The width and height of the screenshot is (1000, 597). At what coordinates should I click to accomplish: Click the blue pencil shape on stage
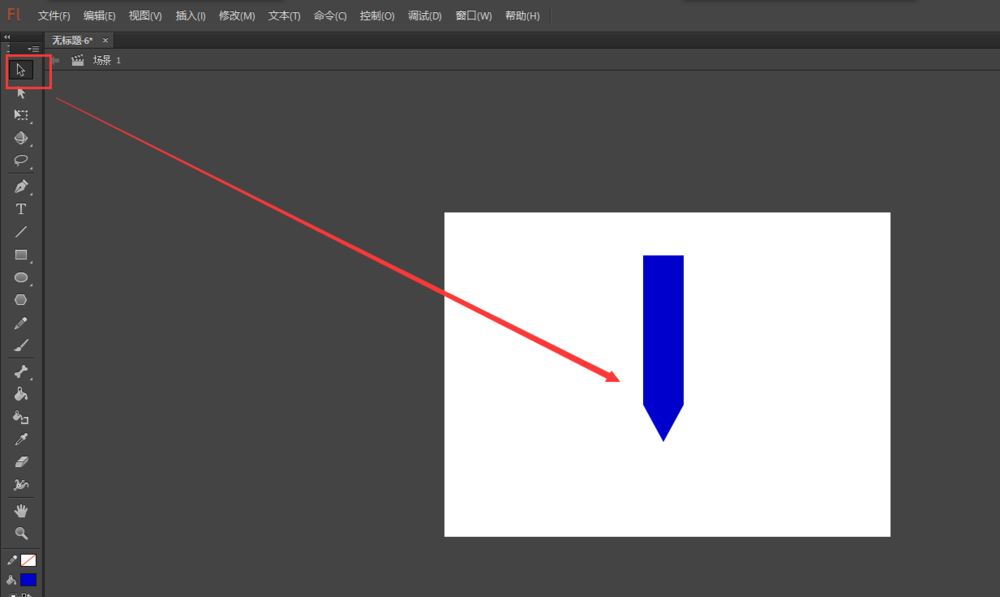[x=663, y=348]
